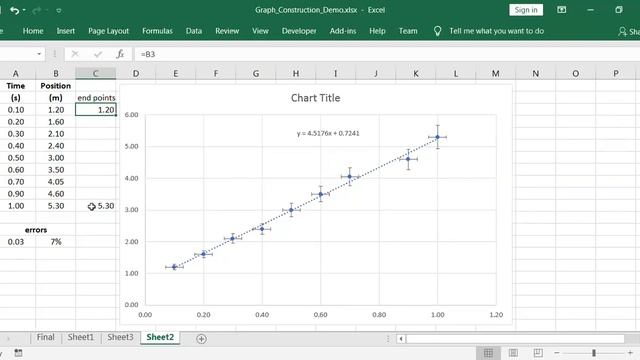Click the horizontal scrollbar left arrow
The image size is (640, 360).
click(x=401, y=338)
